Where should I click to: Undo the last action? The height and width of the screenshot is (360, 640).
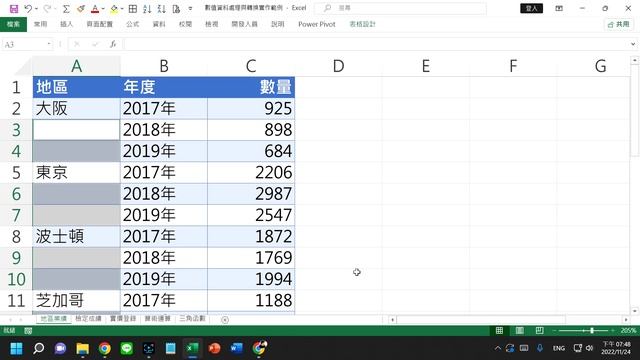pos(28,9)
